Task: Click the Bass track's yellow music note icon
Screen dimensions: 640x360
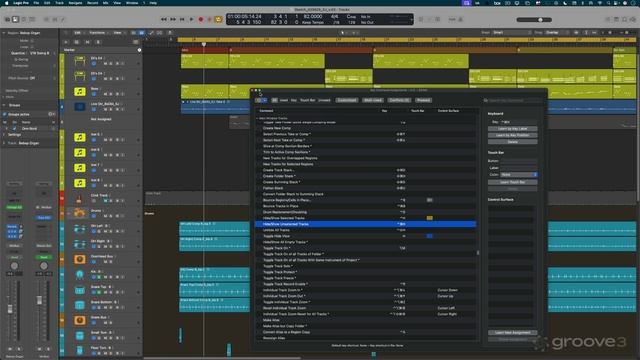Action: click(x=80, y=91)
